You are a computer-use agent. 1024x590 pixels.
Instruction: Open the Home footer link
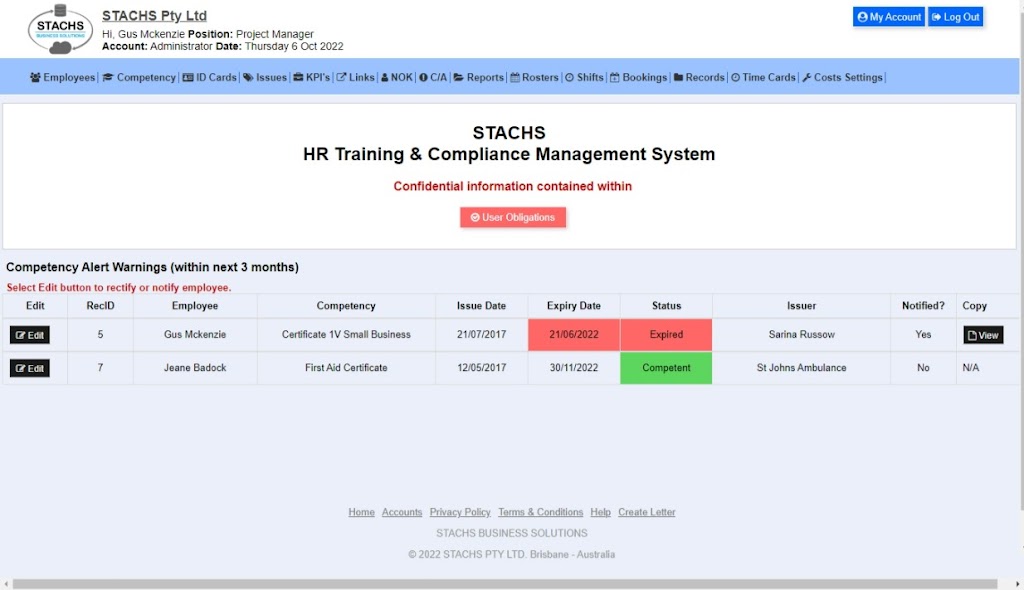(361, 512)
